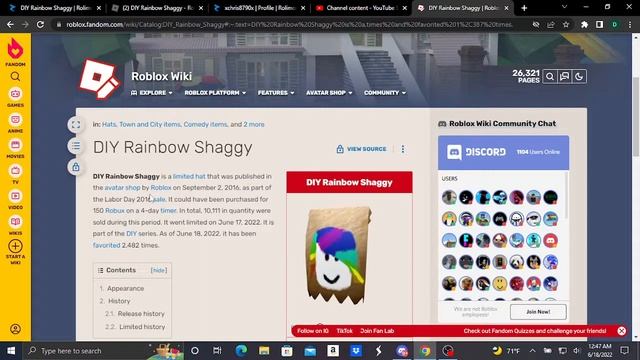Reload the page
This screenshot has width=640, height=360.
pyautogui.click(x=40, y=24)
